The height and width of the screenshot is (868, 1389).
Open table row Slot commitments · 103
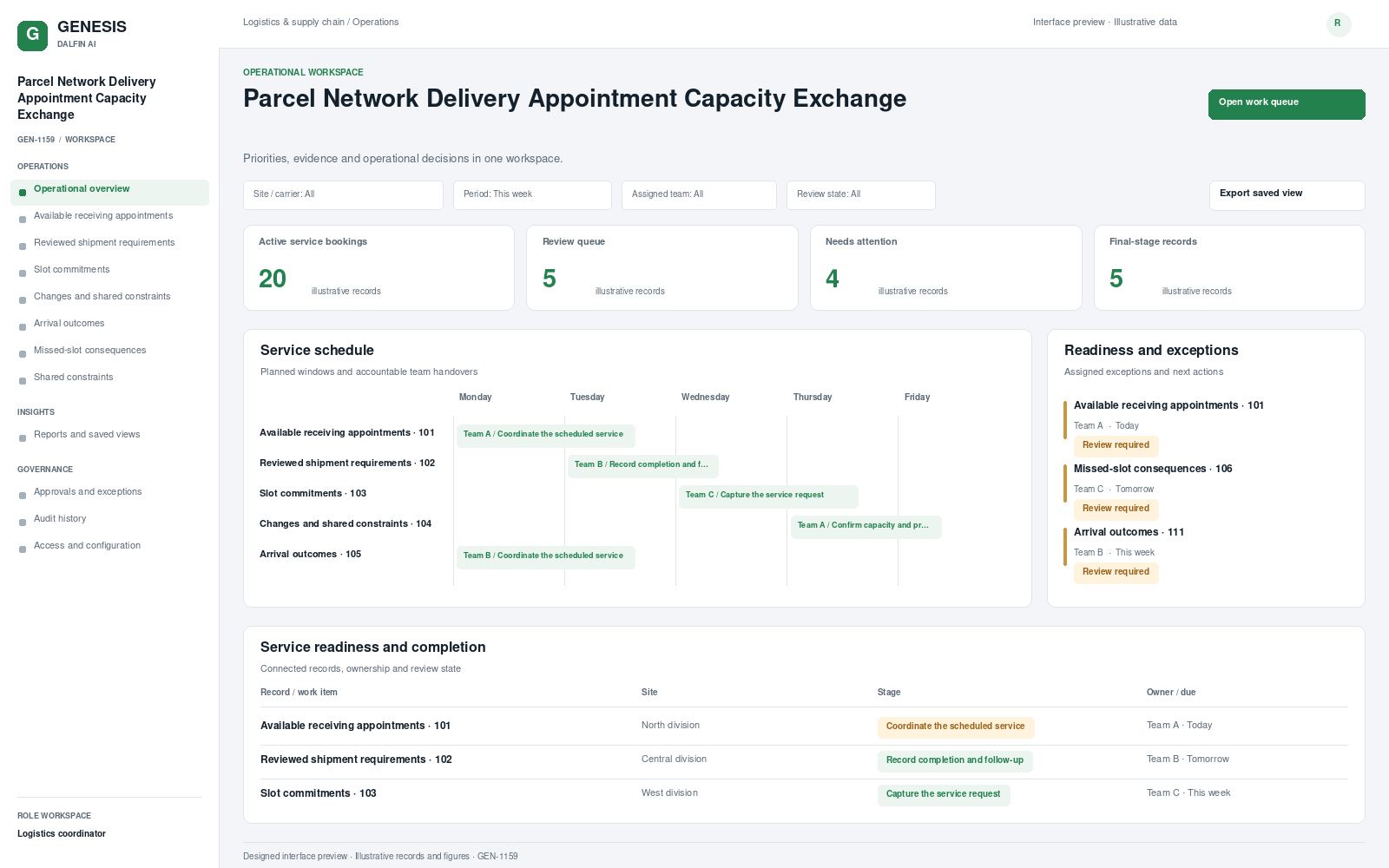tap(804, 794)
